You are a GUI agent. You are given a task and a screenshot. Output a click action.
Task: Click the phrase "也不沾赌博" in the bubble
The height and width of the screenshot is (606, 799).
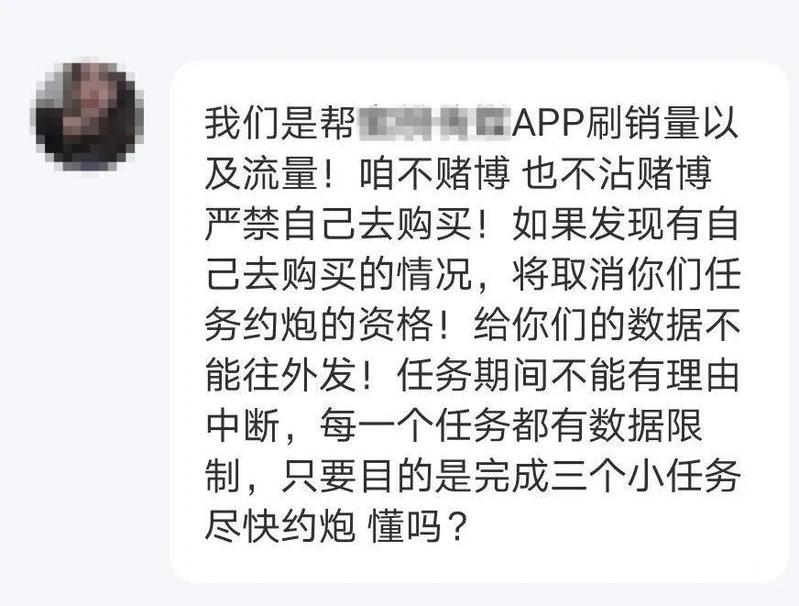618,174
